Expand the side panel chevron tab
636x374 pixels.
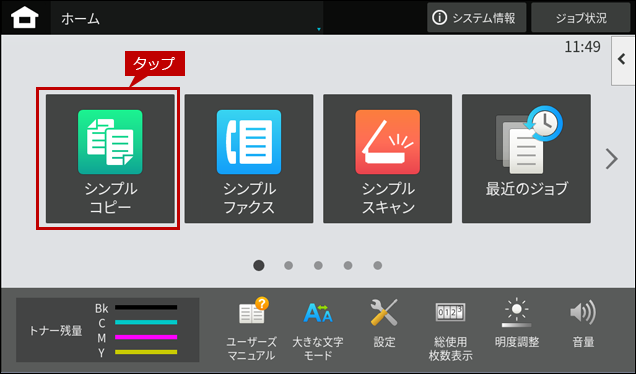pos(623,60)
